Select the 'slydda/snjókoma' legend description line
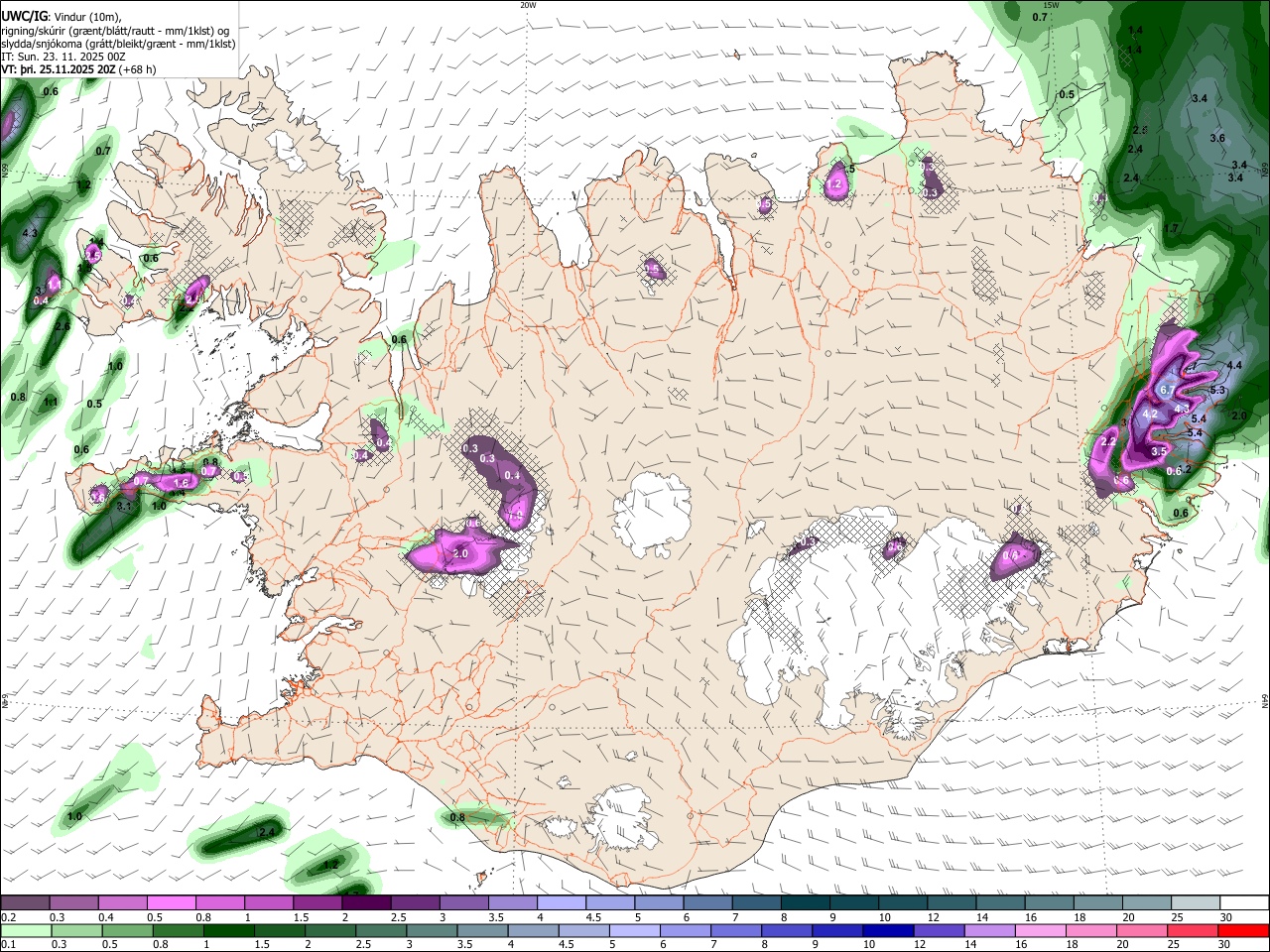Screen dimensions: 1270x952 118,44
